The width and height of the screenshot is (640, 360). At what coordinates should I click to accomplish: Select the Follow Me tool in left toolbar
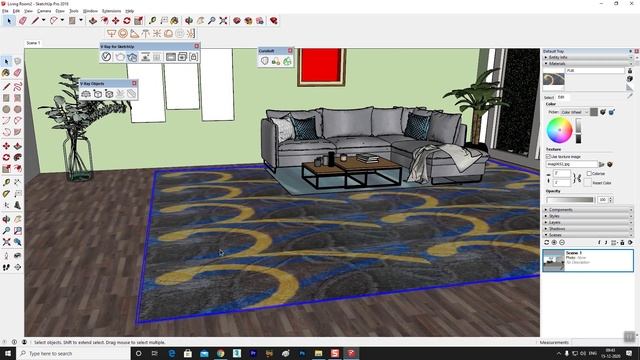(x=18, y=157)
